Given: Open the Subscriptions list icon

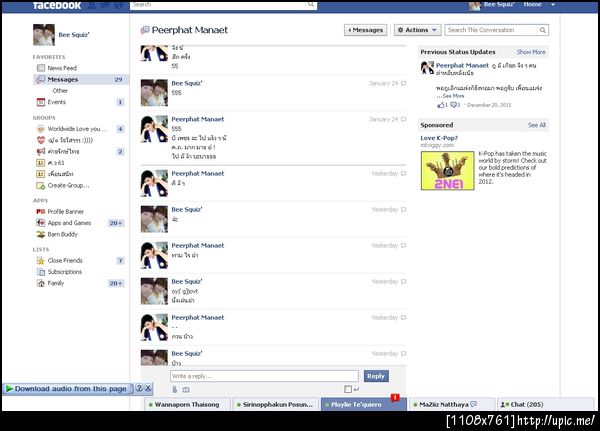Looking at the screenshot, I should click(x=41, y=272).
